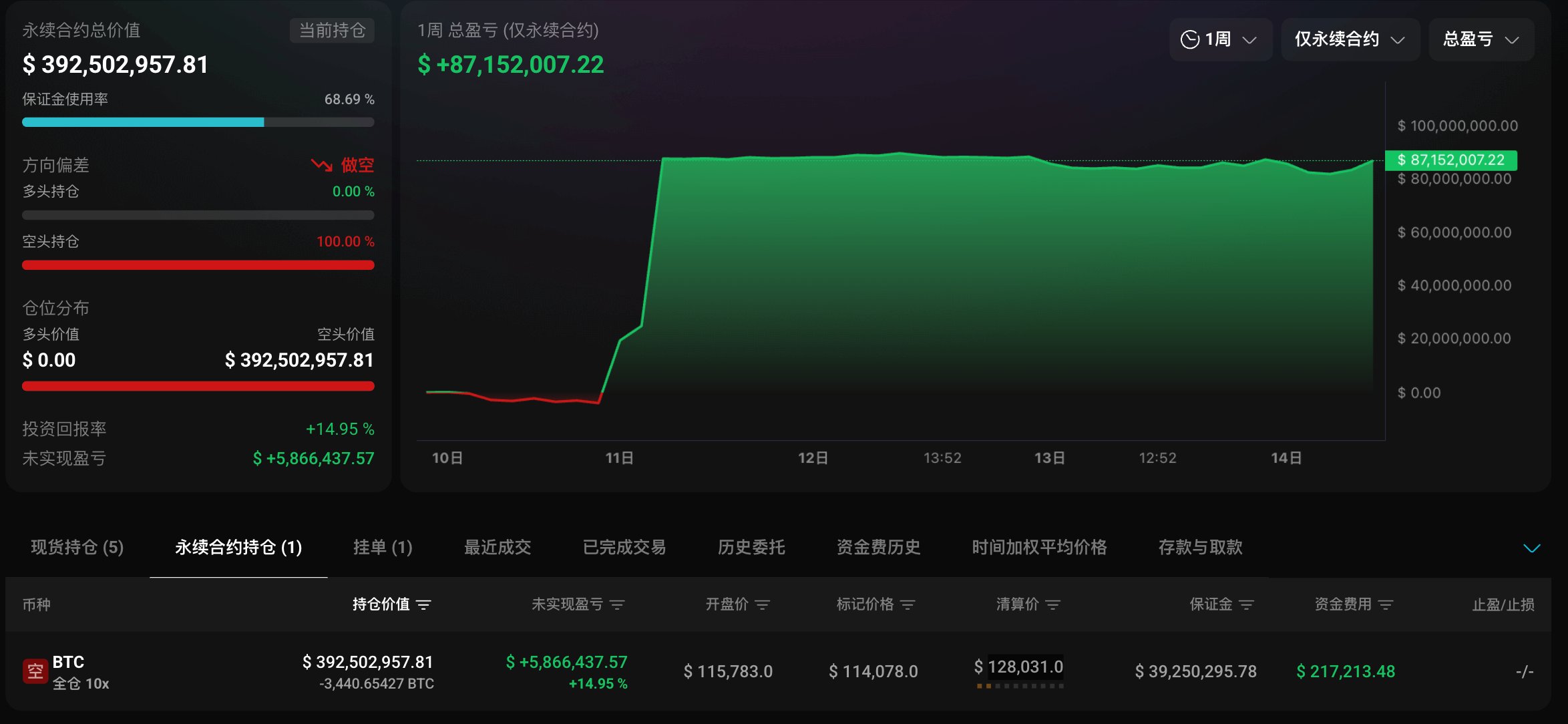1568x724 pixels.
Task: Click the 保证金使用率 progress bar
Action: point(198,122)
